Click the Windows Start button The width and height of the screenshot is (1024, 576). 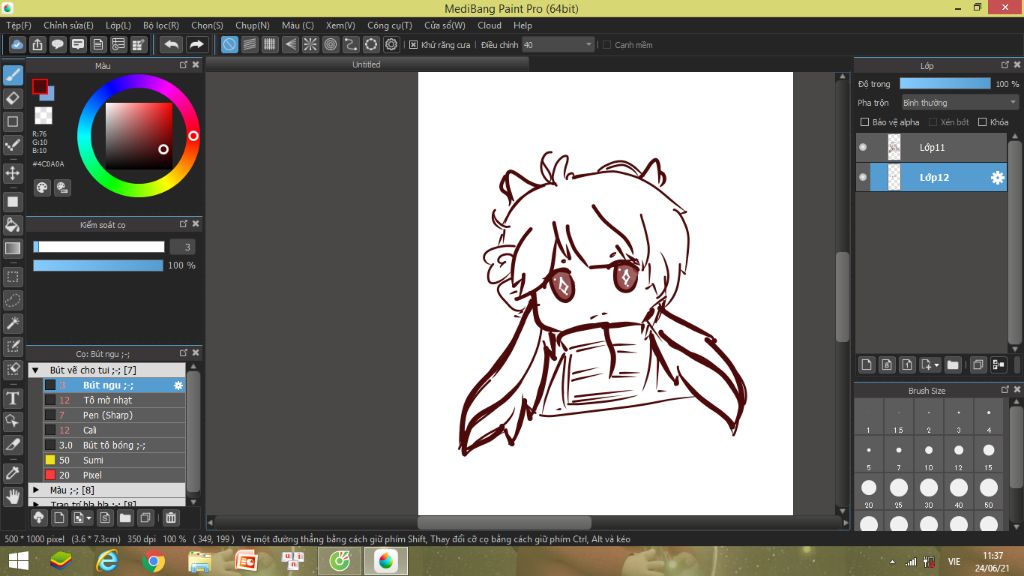click(x=18, y=561)
